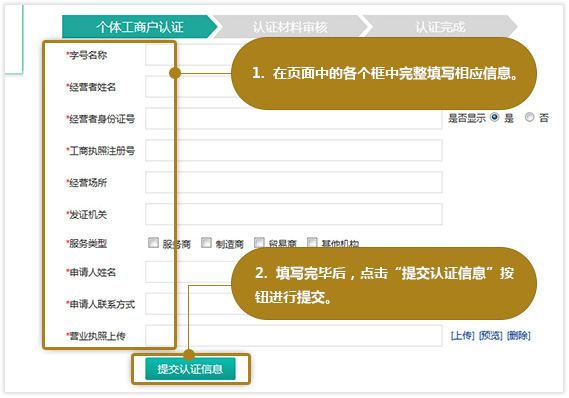
Task: Focus the 发证机关 input field
Action: [x=294, y=214]
